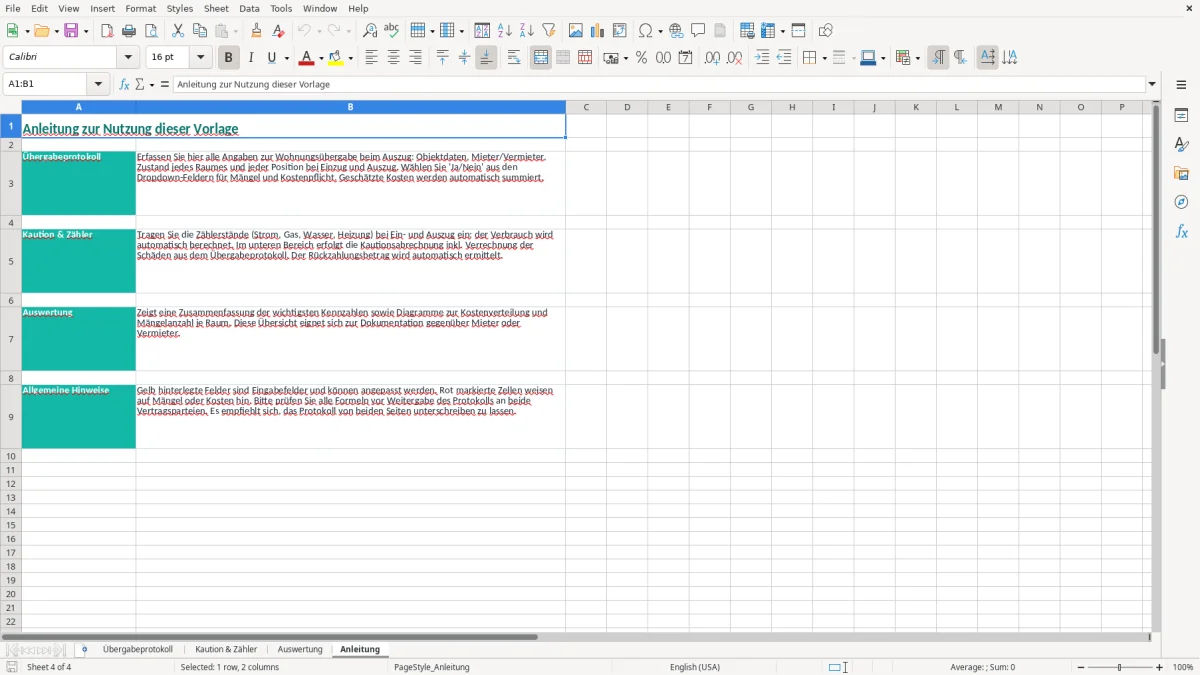1200x675 pixels.
Task: Insert an image
Action: (x=576, y=31)
